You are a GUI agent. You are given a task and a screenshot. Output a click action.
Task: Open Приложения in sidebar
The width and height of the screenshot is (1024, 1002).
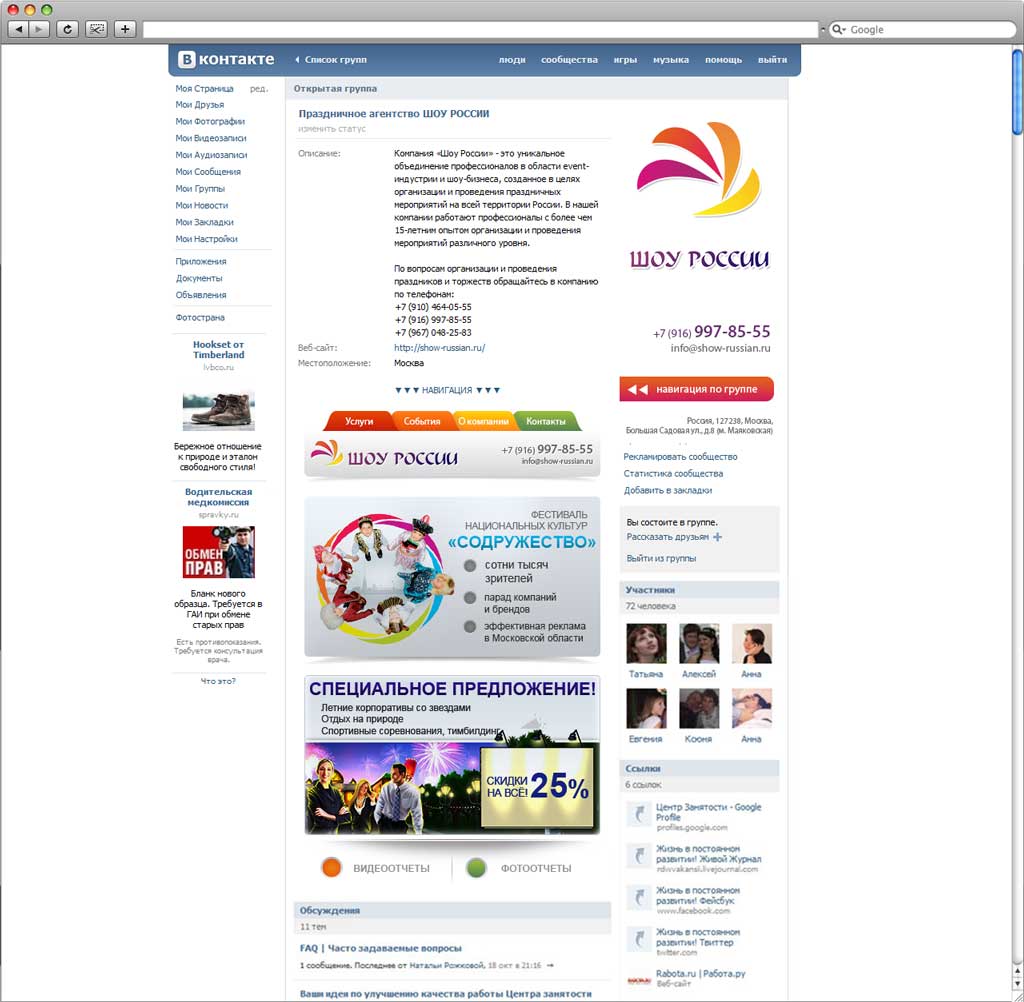point(200,261)
